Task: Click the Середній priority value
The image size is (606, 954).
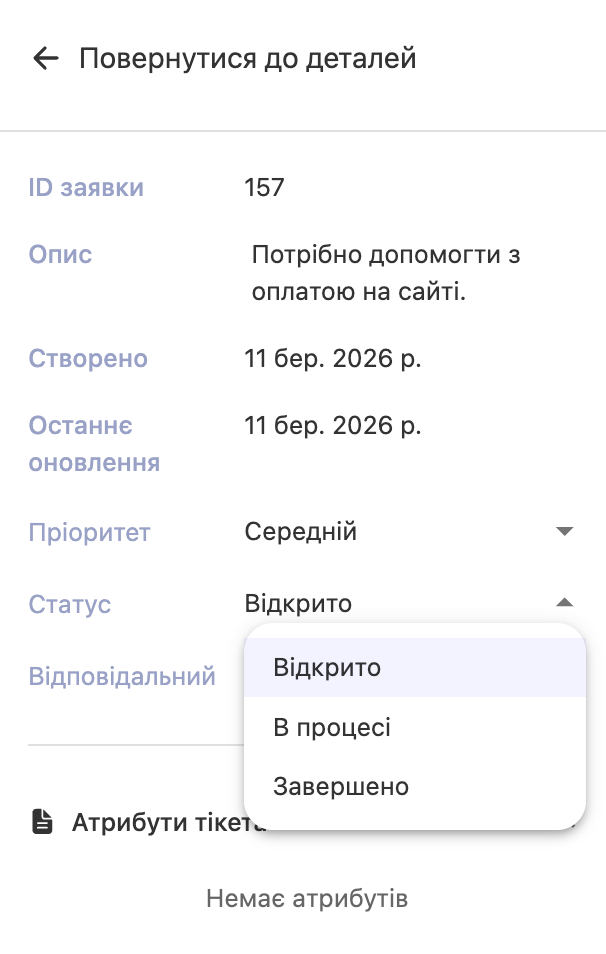Action: coord(300,531)
